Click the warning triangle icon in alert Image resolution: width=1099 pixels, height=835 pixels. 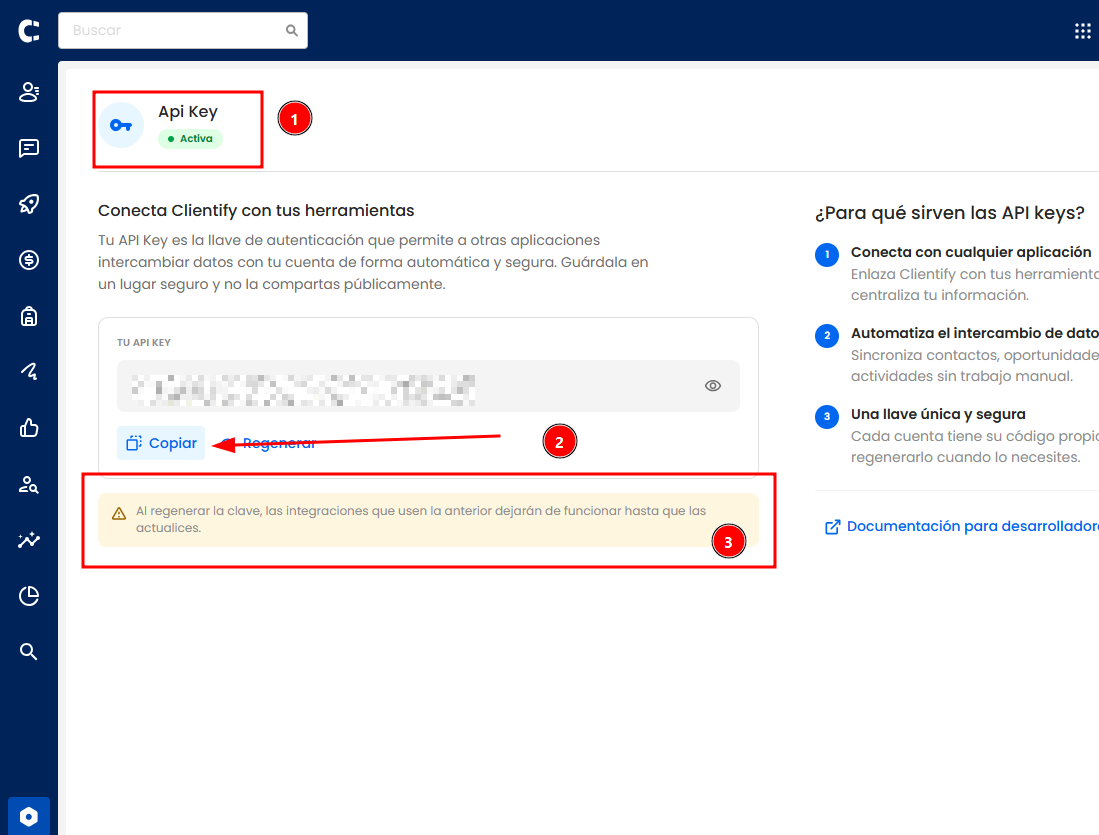click(x=119, y=514)
